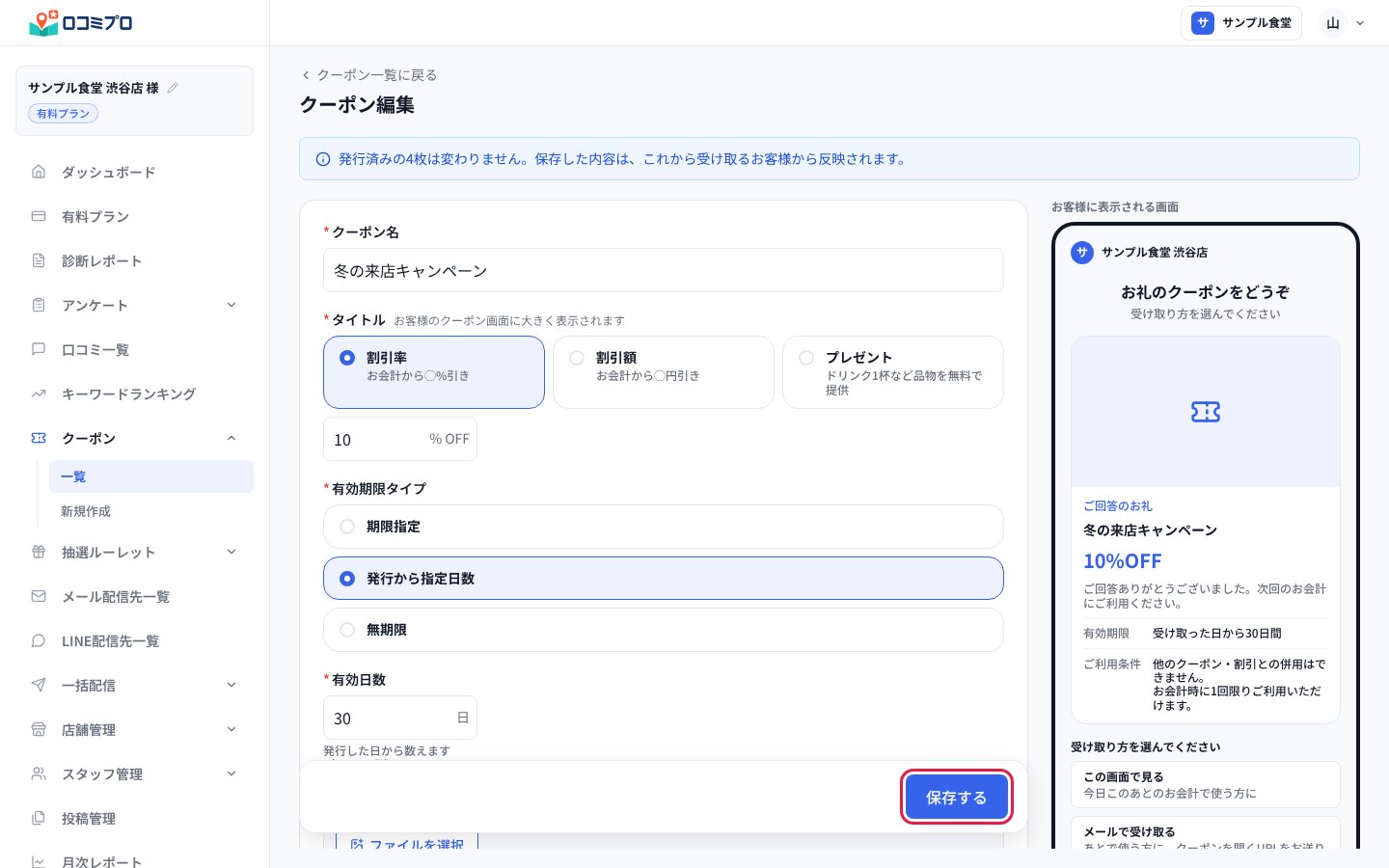Click the クーポン名 input field
The width and height of the screenshot is (1389, 868).
664,270
